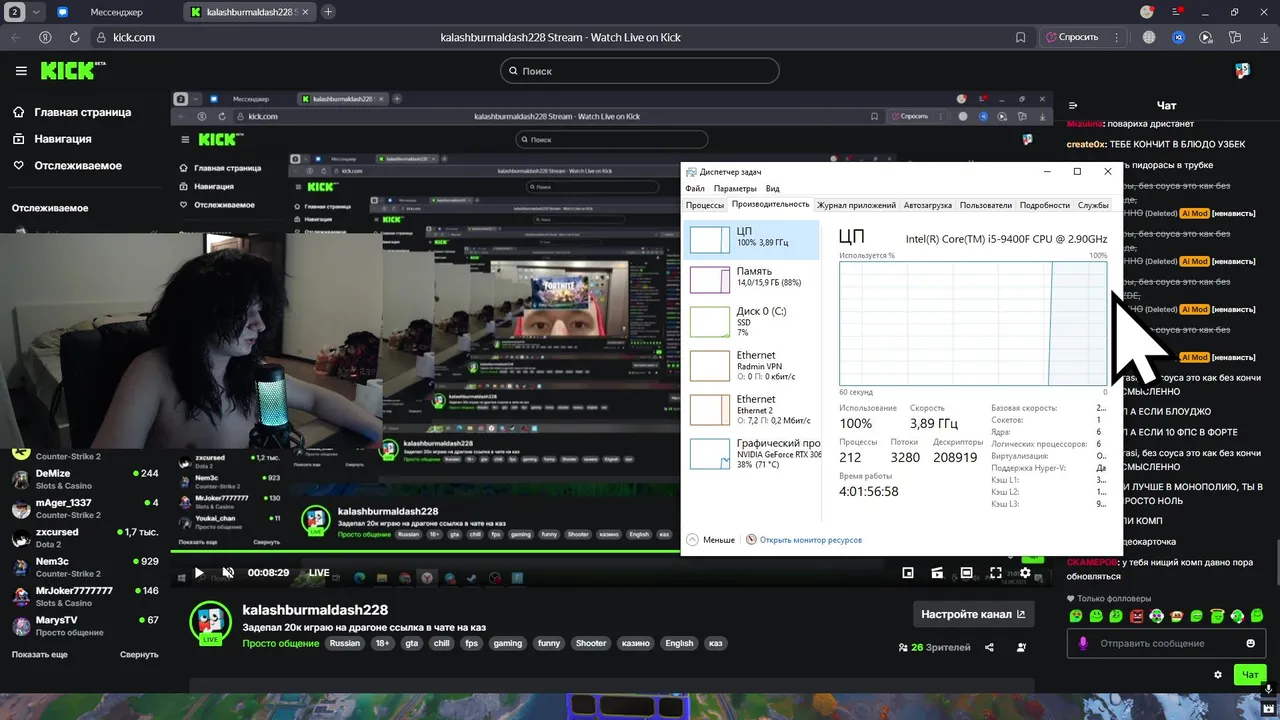The height and width of the screenshot is (720, 1280).
Task: Open Навигация in Kick sidebar
Action: (63, 139)
